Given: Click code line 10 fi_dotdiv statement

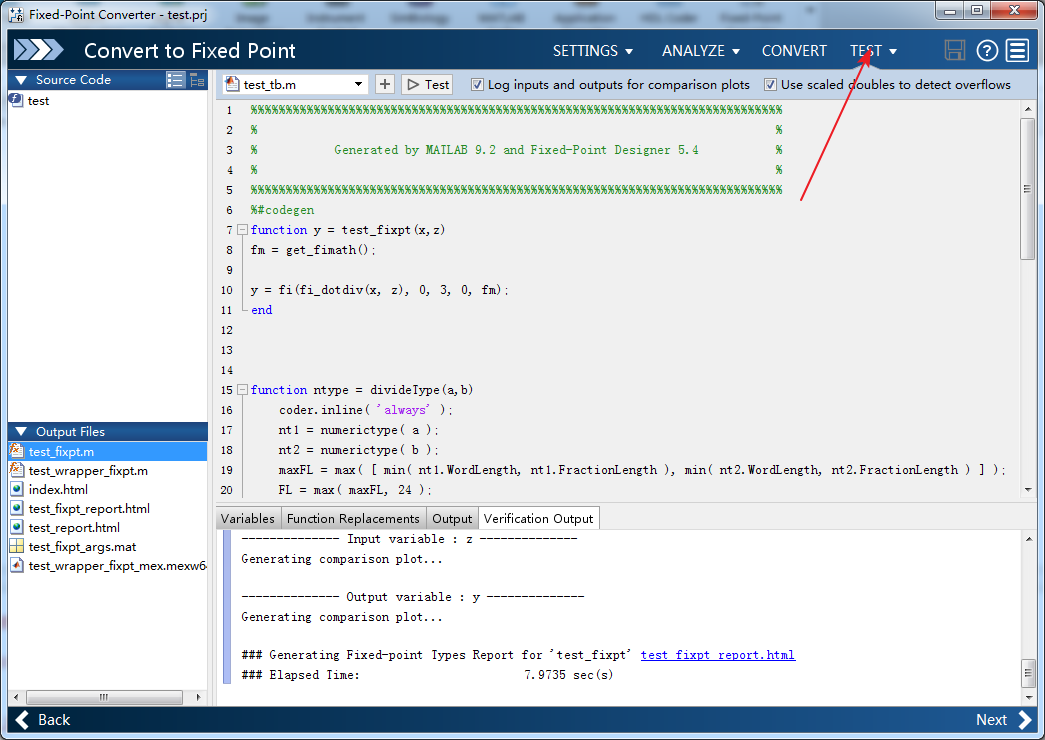Looking at the screenshot, I should [x=379, y=290].
